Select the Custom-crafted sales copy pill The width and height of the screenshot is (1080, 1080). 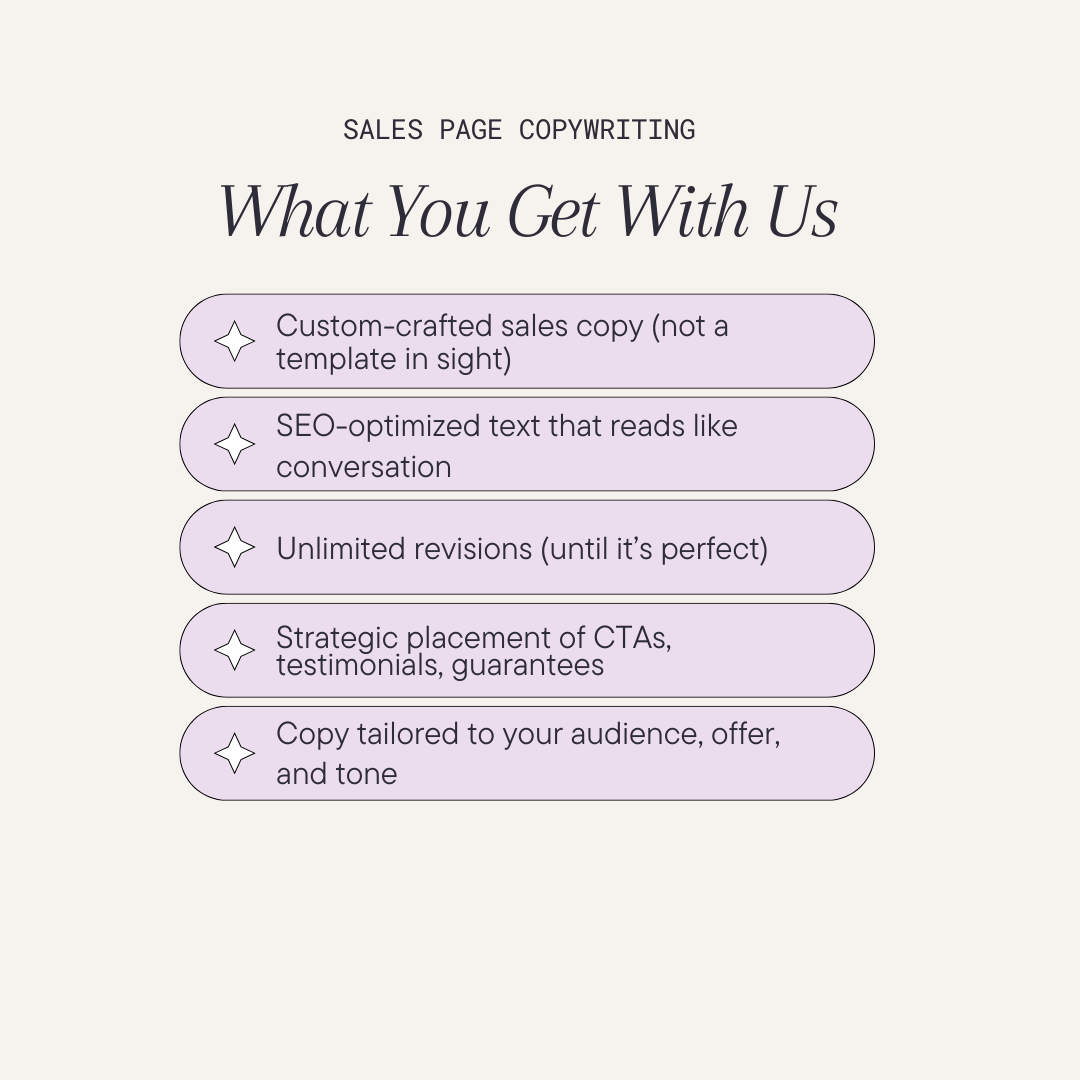coord(527,341)
